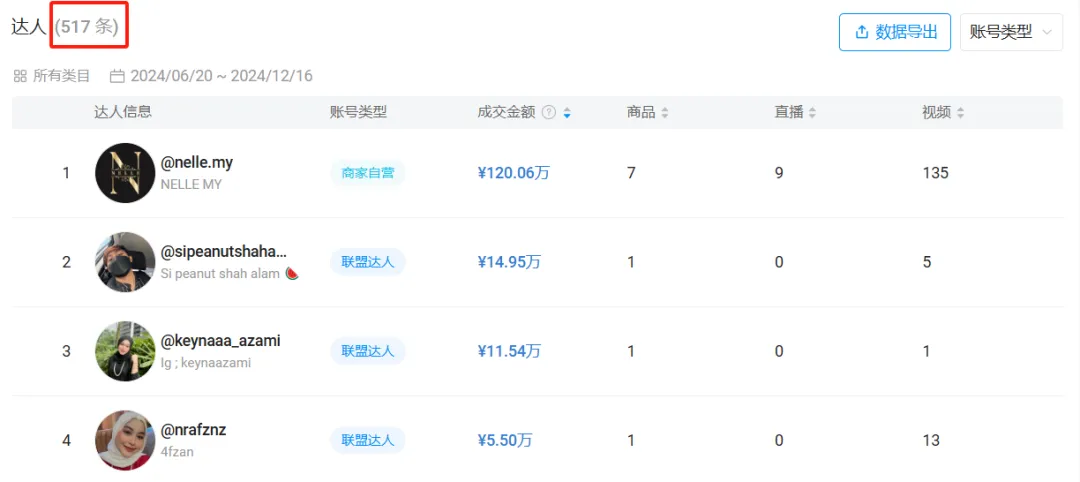Click the livestream count 9 for nelle.my

click(x=779, y=173)
